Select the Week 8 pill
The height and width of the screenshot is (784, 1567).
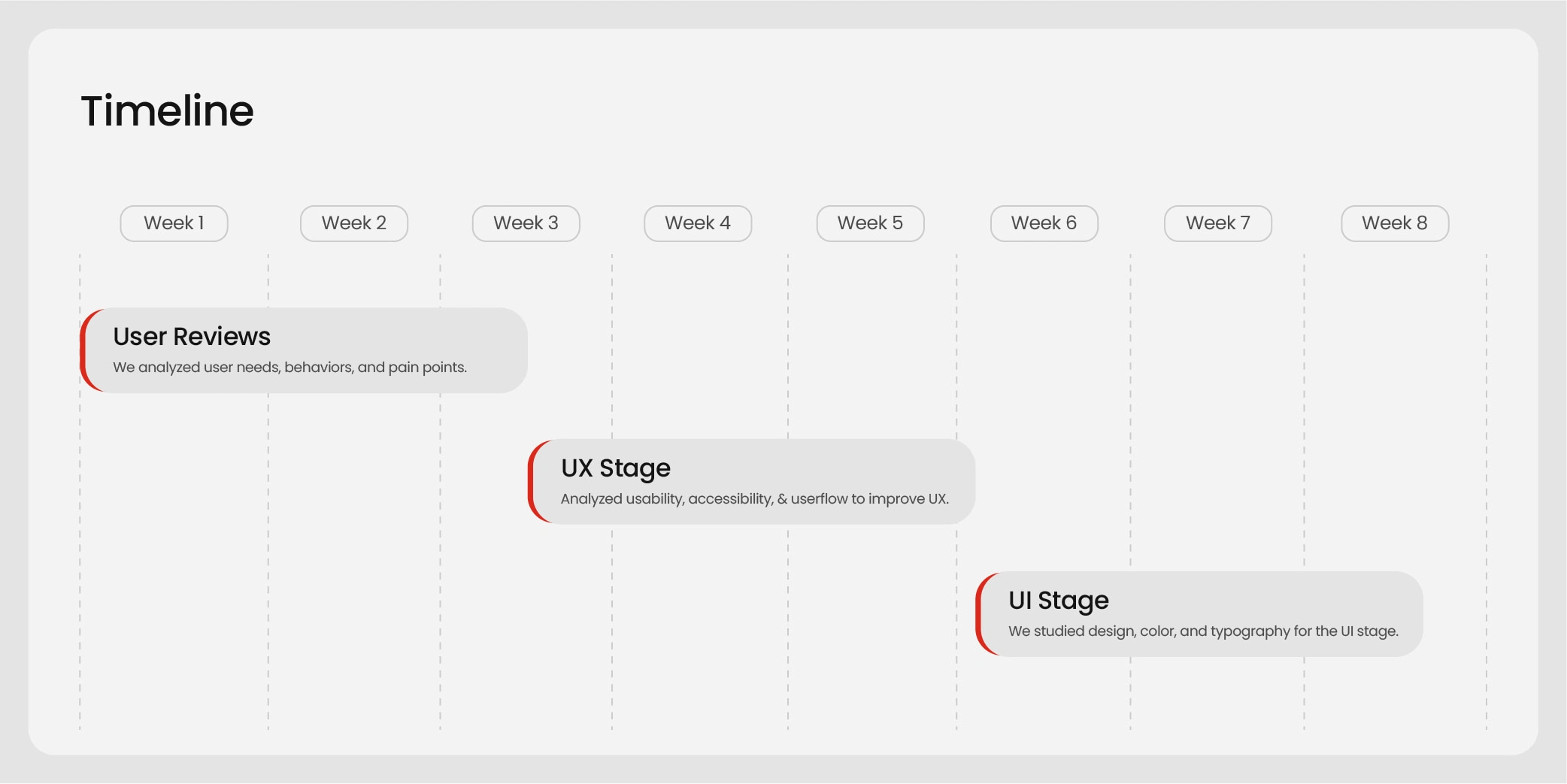click(1394, 223)
